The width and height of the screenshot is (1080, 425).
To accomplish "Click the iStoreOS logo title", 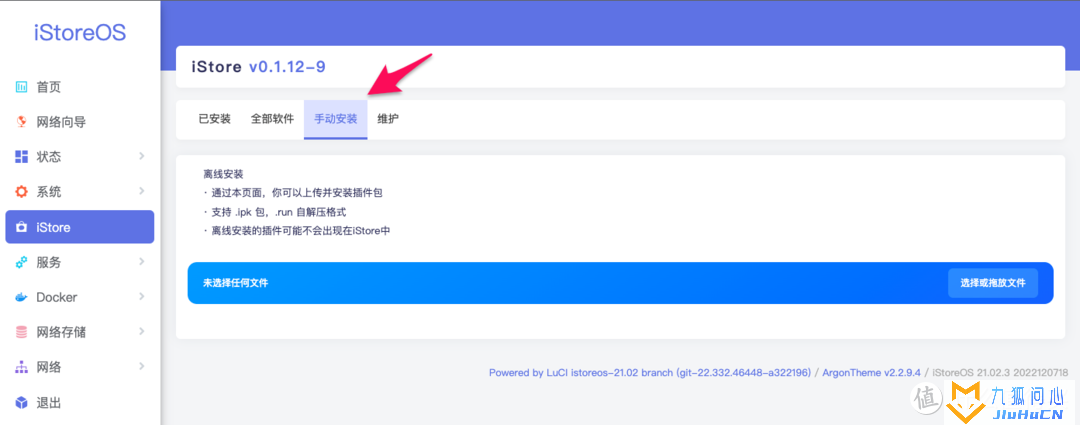I will coord(80,33).
